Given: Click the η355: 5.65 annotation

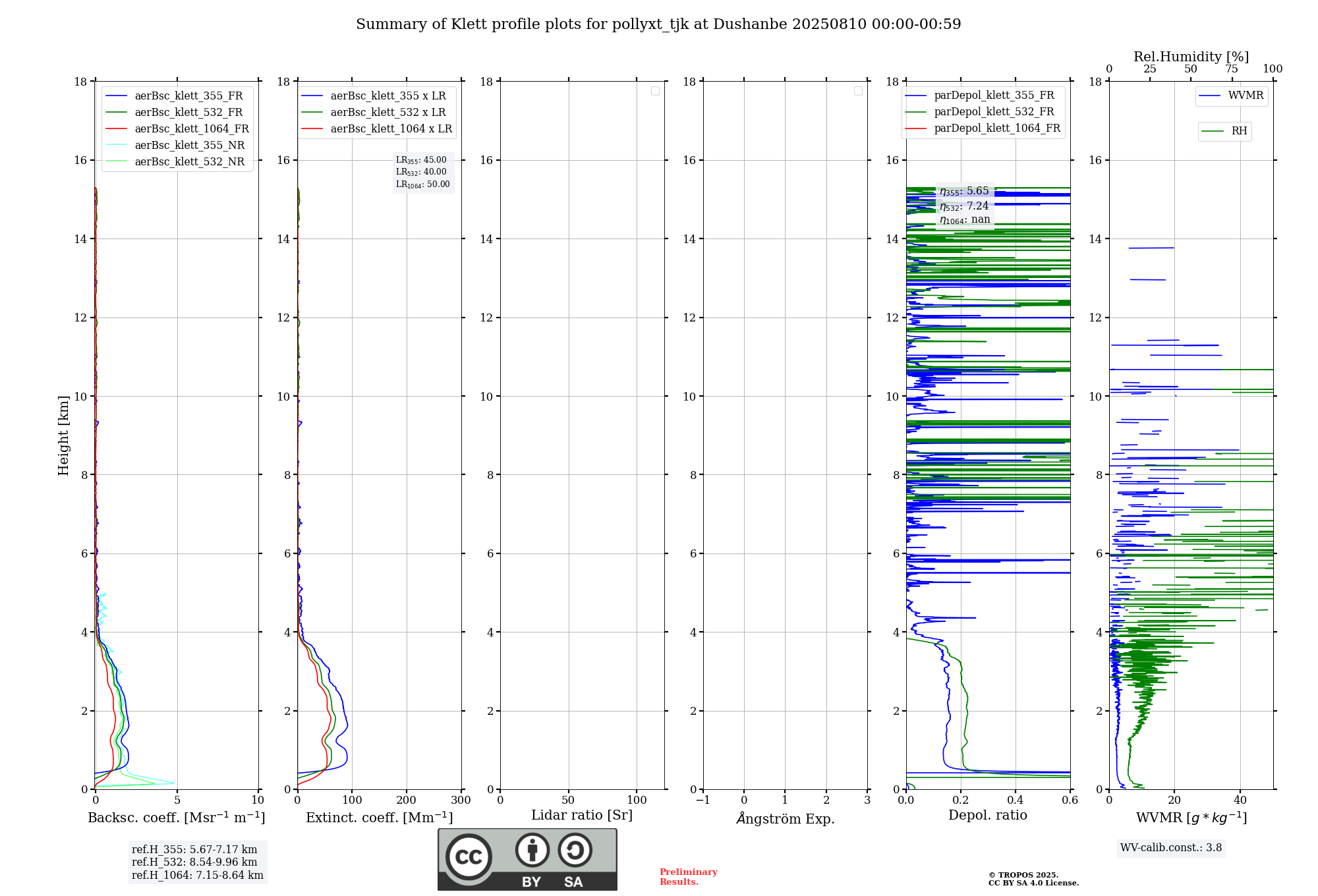Looking at the screenshot, I should click(x=964, y=191).
